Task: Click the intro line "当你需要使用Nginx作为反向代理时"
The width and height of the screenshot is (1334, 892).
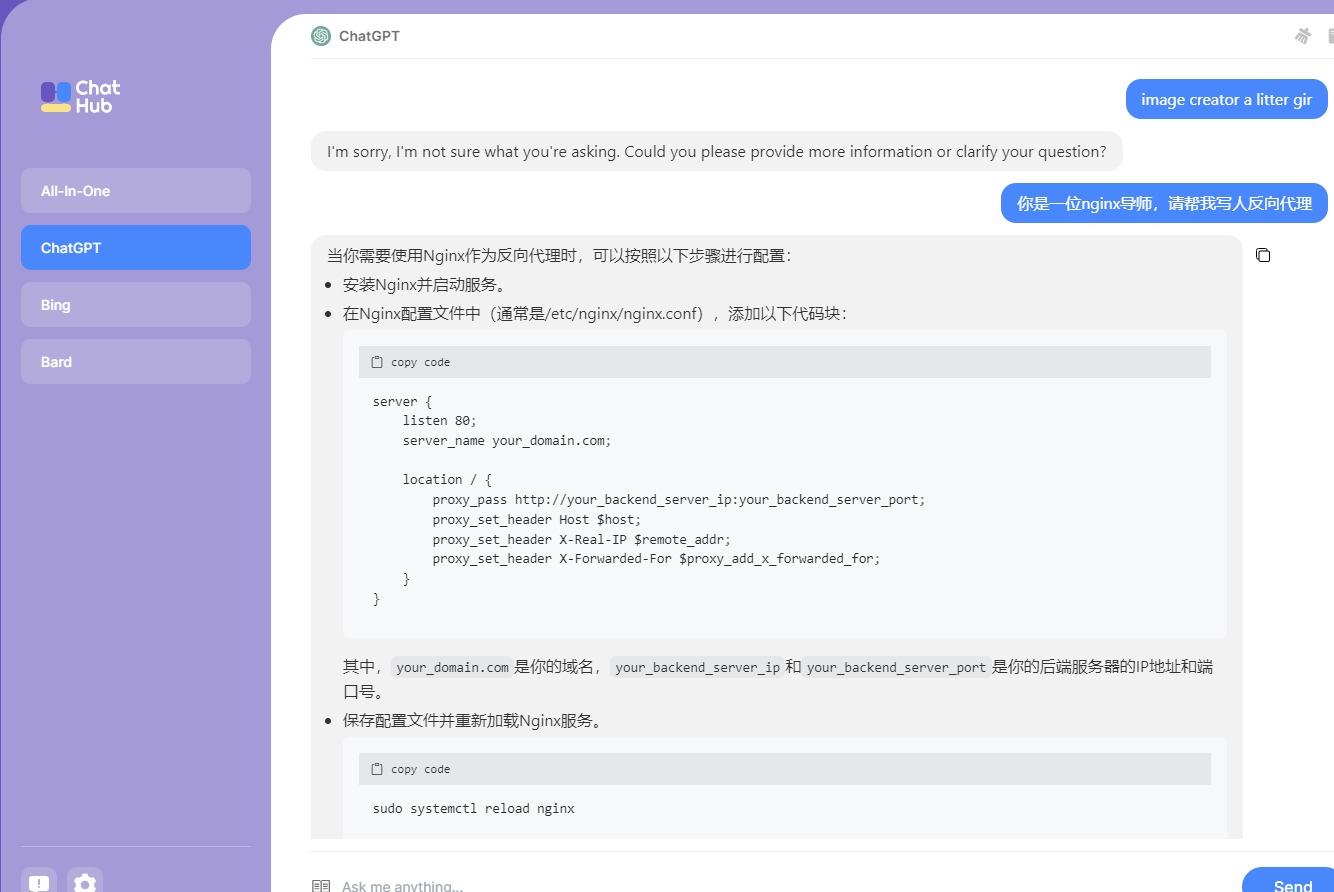Action: click(x=559, y=255)
